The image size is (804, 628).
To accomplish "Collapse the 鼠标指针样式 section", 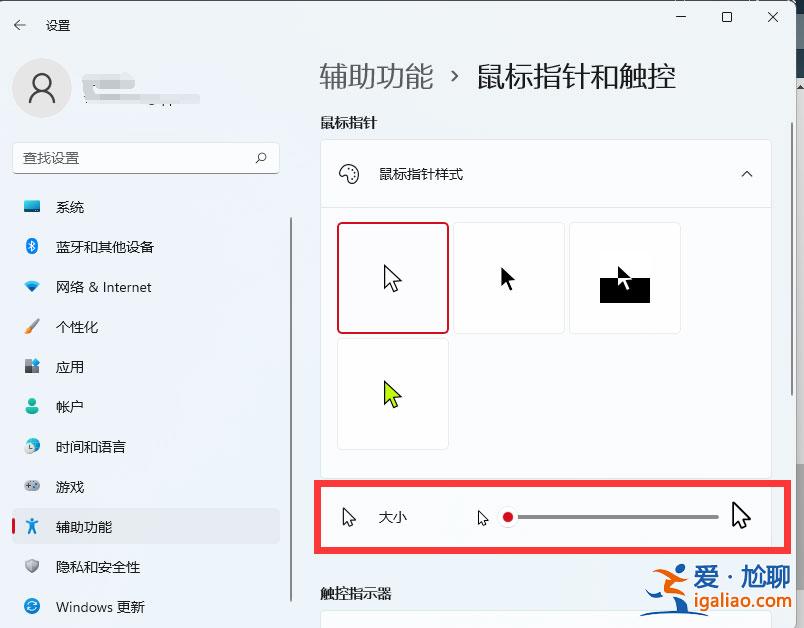I will (x=747, y=173).
